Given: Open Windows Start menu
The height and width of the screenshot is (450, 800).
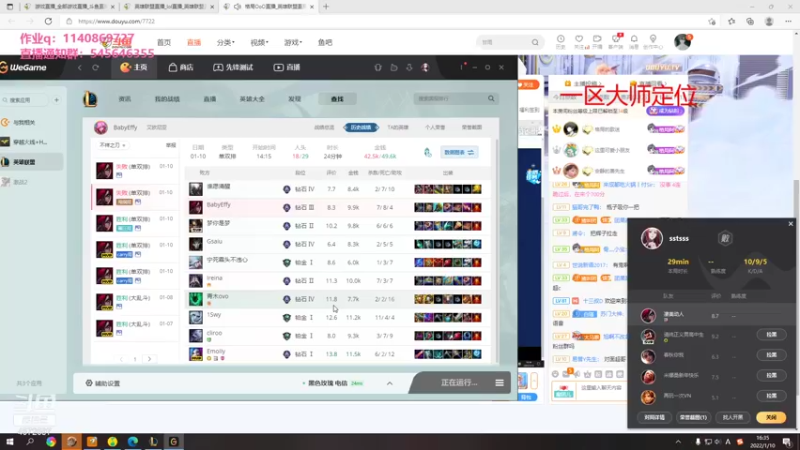Looking at the screenshot, I should point(10,441).
